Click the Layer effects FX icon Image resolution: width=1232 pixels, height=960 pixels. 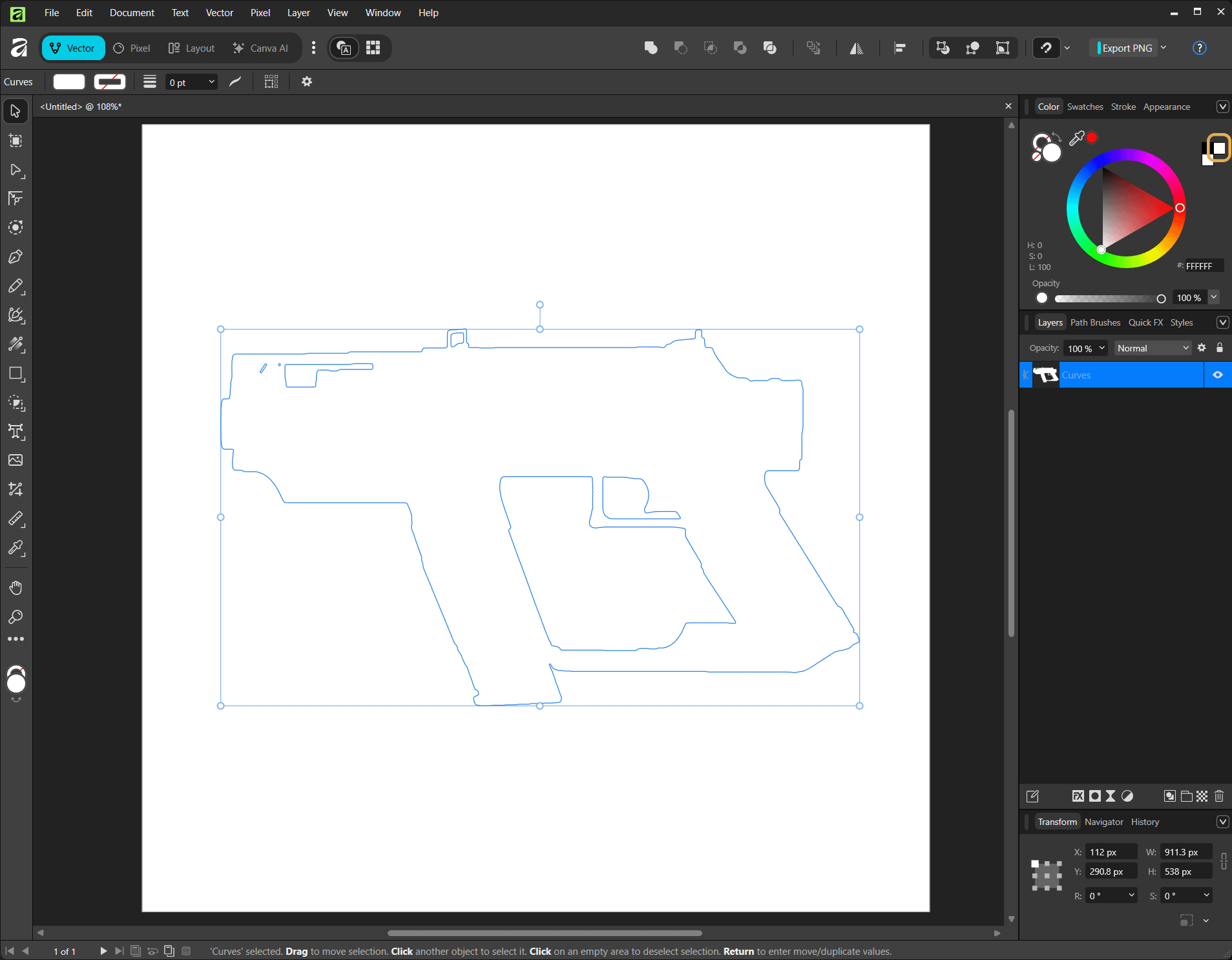tap(1078, 796)
